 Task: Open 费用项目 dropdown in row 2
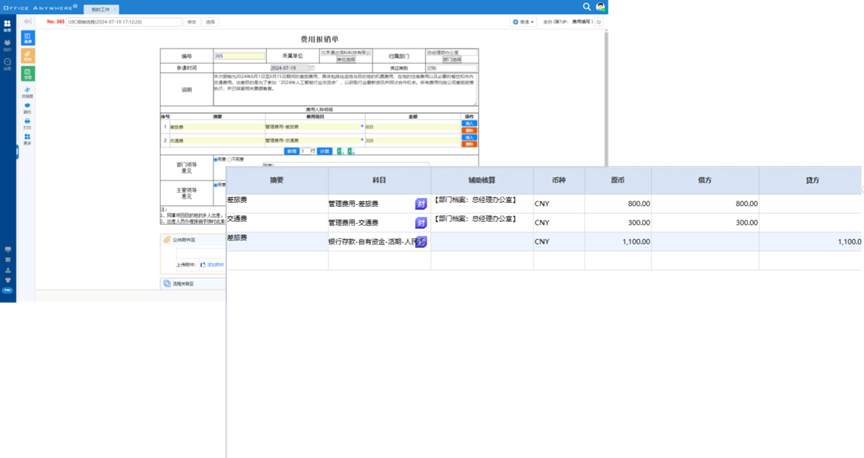(361, 140)
